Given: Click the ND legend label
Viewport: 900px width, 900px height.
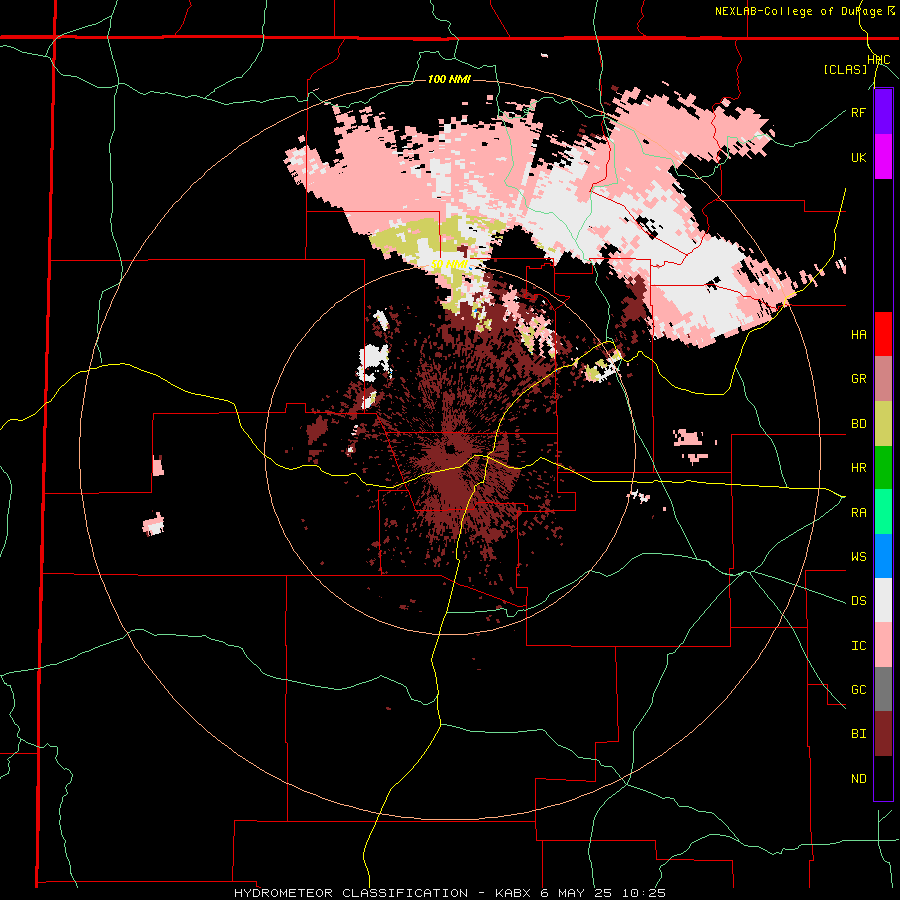Looking at the screenshot, I should (858, 779).
